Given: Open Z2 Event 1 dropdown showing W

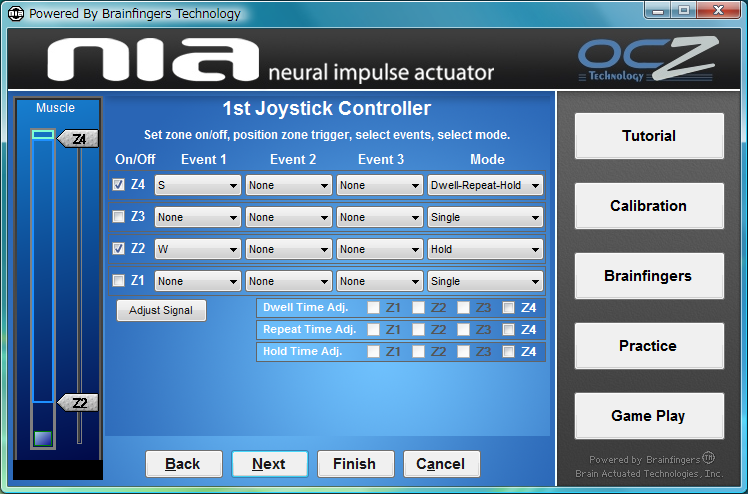Looking at the screenshot, I should (197, 249).
